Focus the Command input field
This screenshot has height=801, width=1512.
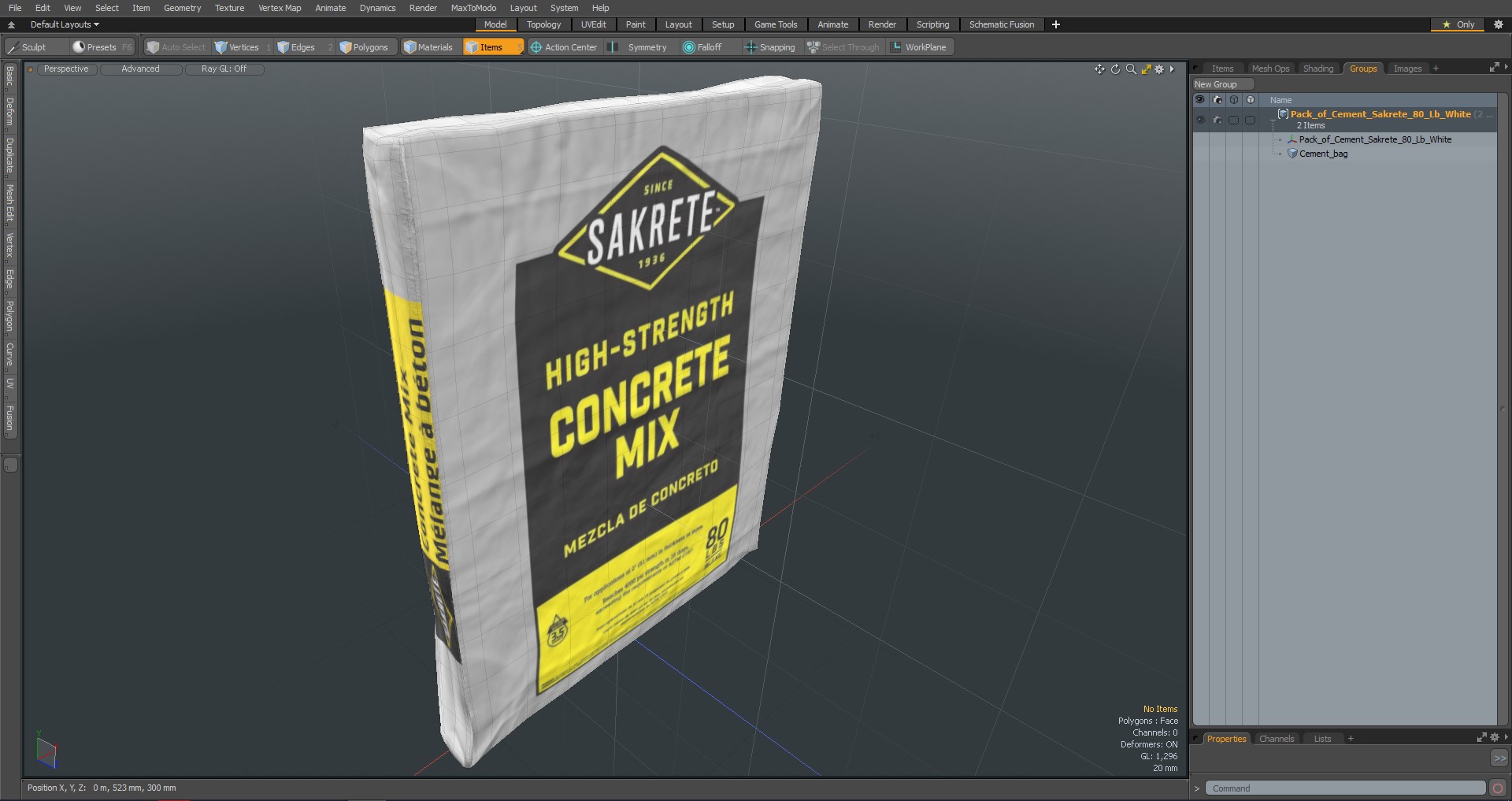pyautogui.click(x=1345, y=788)
